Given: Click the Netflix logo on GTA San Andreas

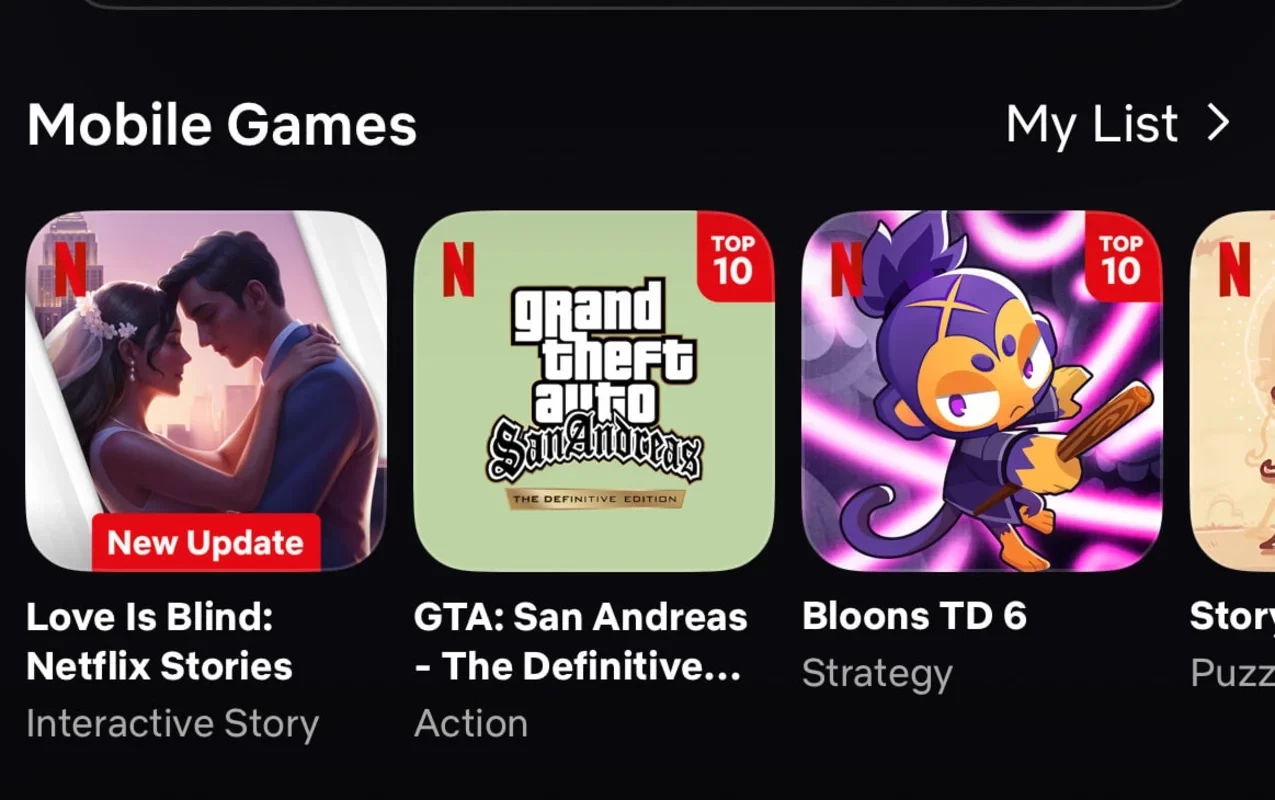Looking at the screenshot, I should pyautogui.click(x=458, y=270).
